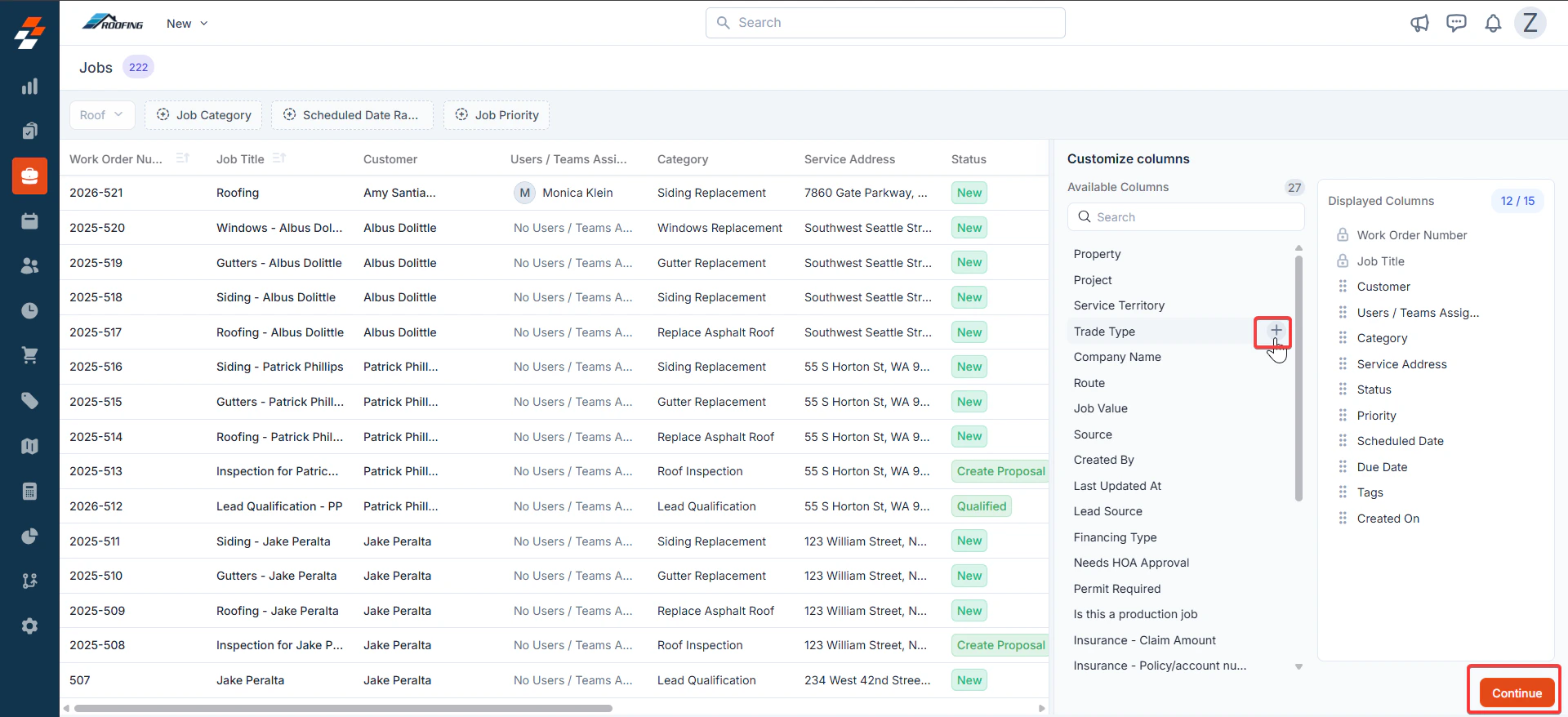Image resolution: width=1568 pixels, height=717 pixels.
Task: Open the workflow branch sidebar icon
Action: pyautogui.click(x=29, y=581)
